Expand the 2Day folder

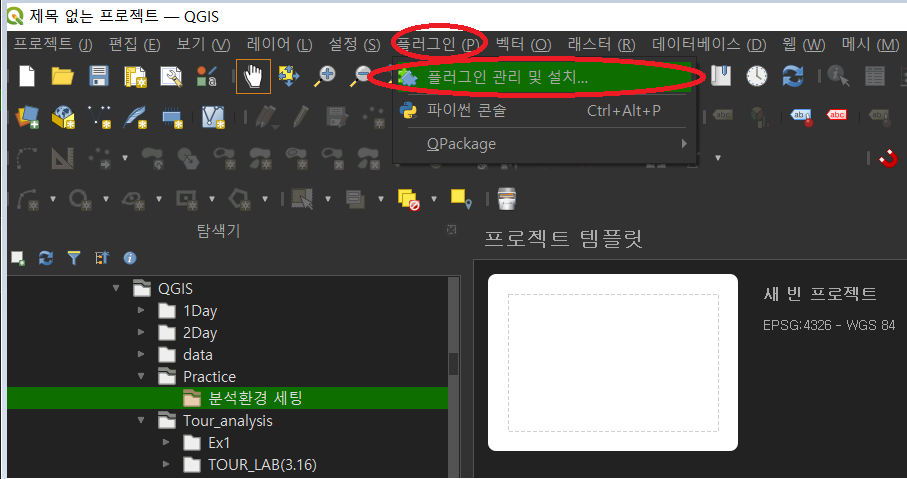(x=141, y=332)
